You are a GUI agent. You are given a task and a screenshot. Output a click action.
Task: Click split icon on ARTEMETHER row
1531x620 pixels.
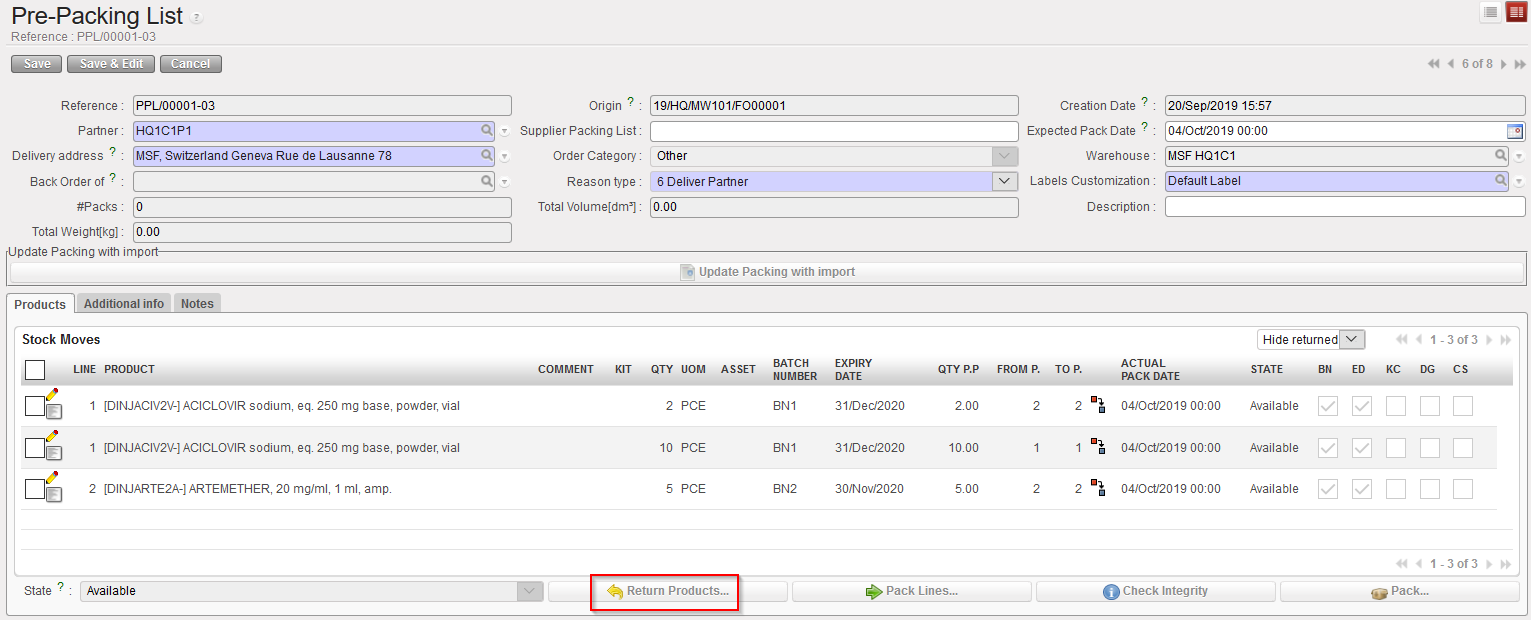1098,489
